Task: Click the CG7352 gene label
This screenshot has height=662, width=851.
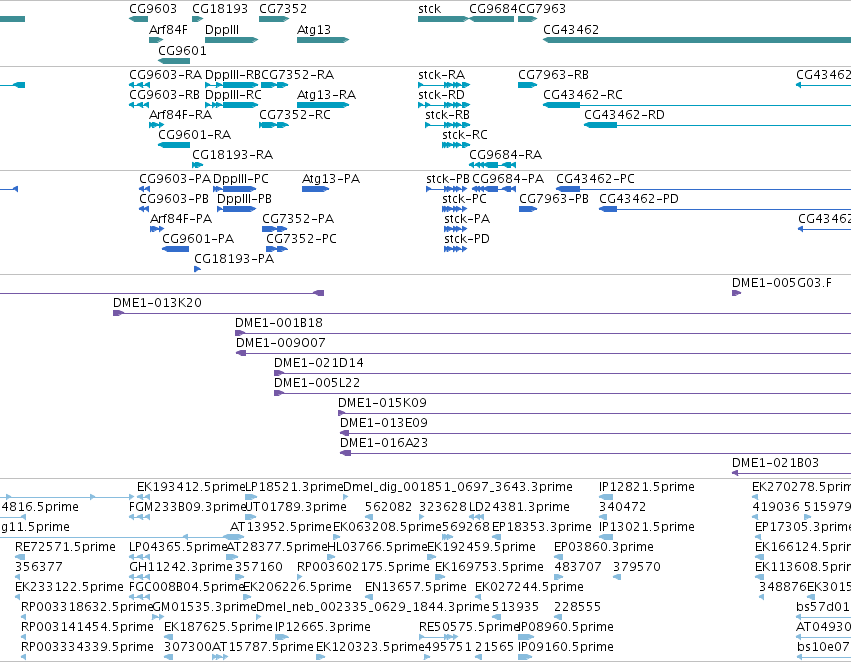Action: point(283,9)
